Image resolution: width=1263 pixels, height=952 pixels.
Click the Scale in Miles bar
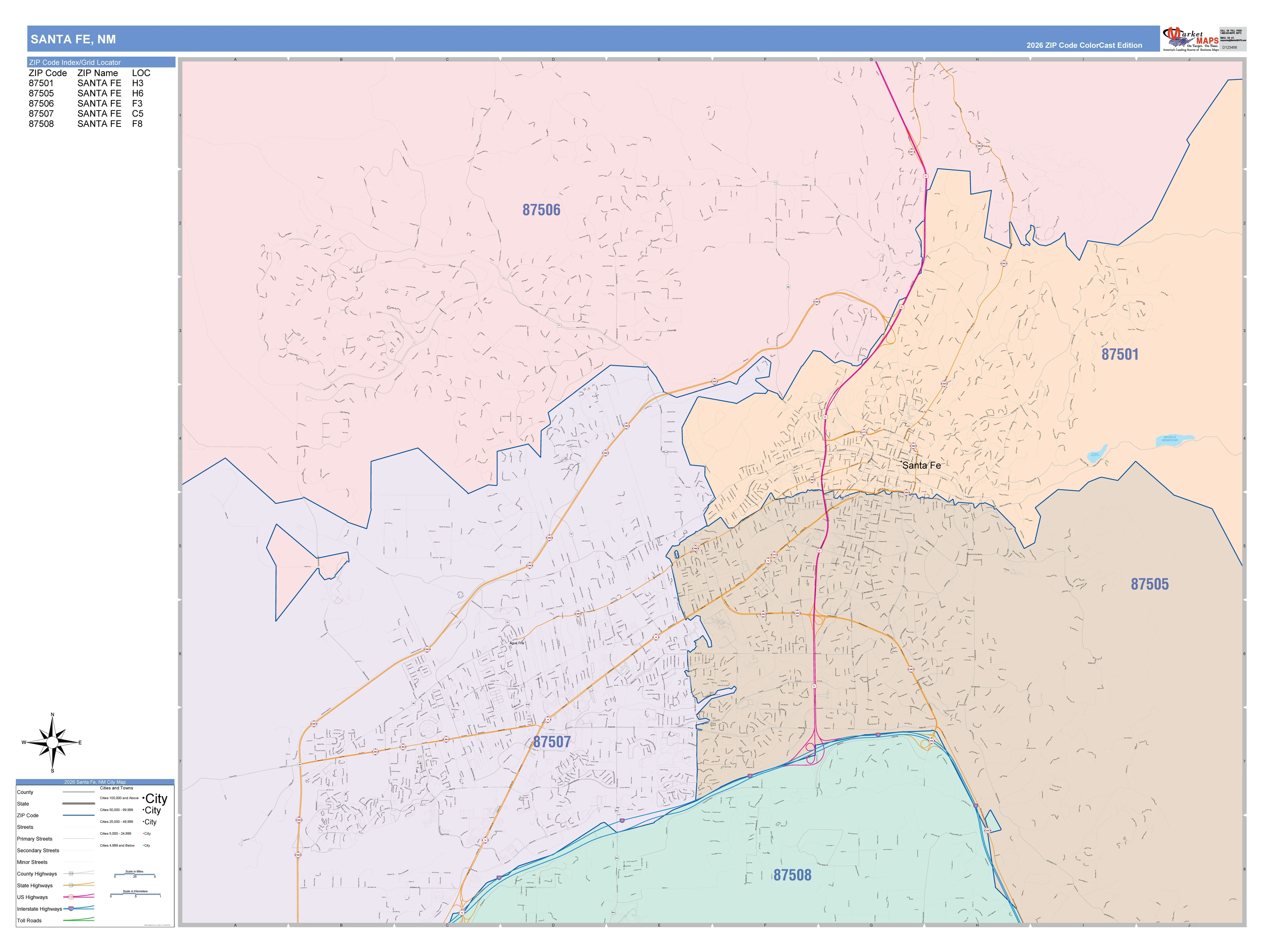coord(135,874)
